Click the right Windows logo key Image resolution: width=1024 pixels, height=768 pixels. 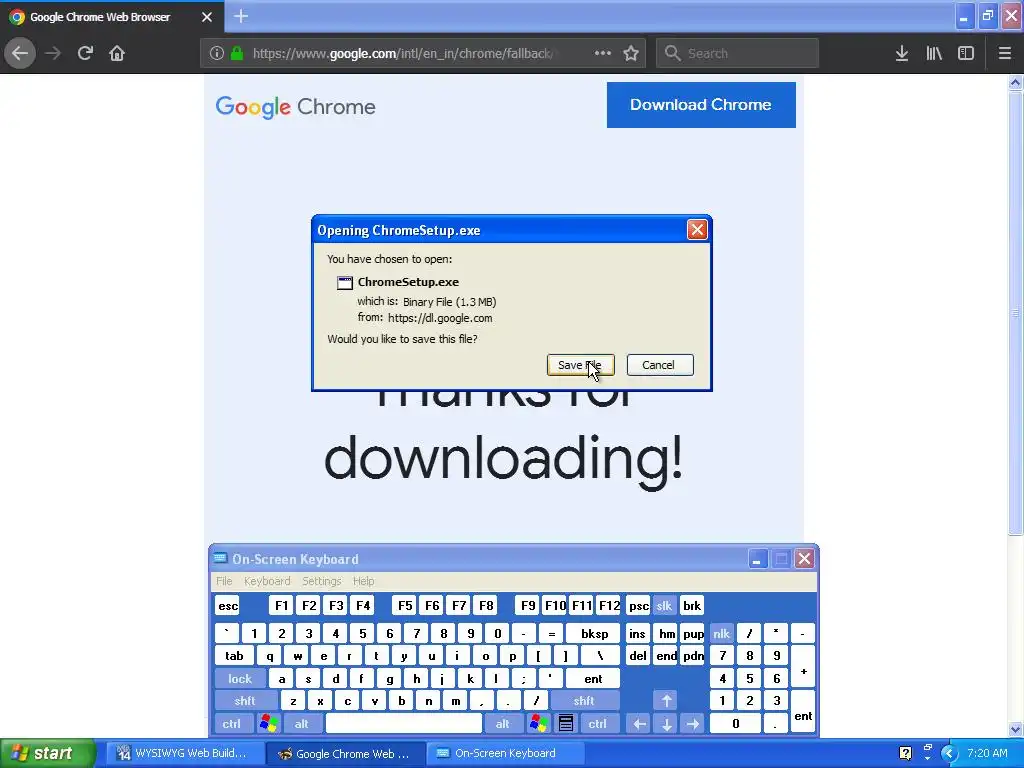coord(539,724)
